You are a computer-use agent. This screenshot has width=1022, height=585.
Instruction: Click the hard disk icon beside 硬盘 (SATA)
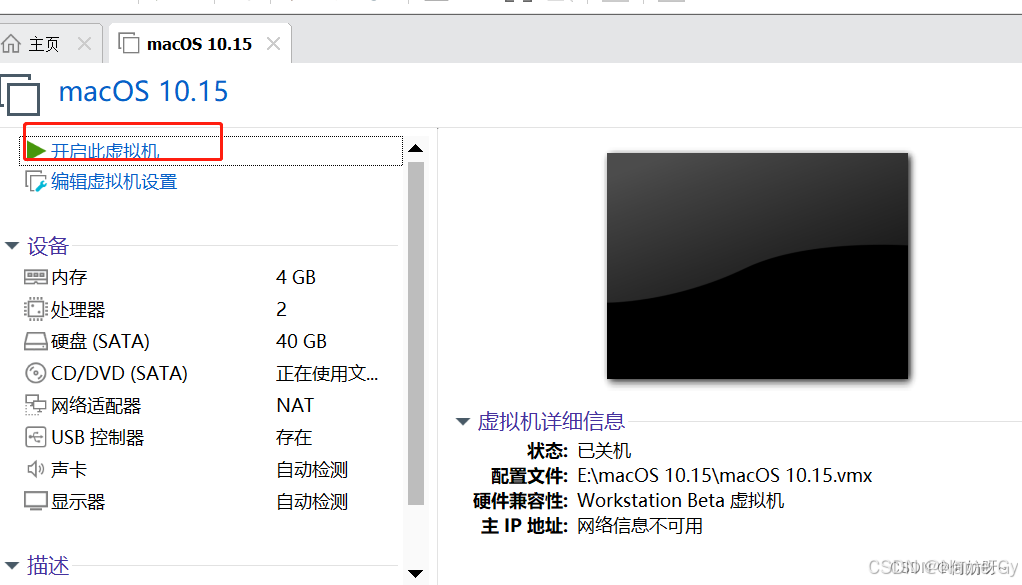tap(36, 341)
